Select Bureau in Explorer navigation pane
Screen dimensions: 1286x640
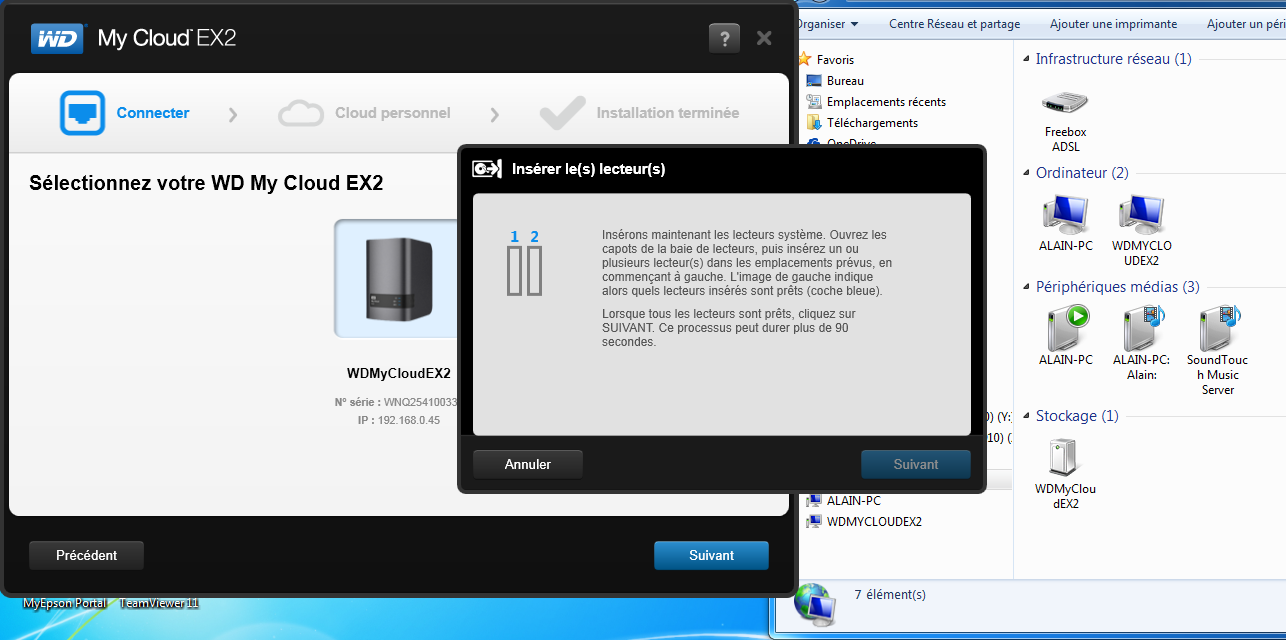pyautogui.click(x=845, y=81)
